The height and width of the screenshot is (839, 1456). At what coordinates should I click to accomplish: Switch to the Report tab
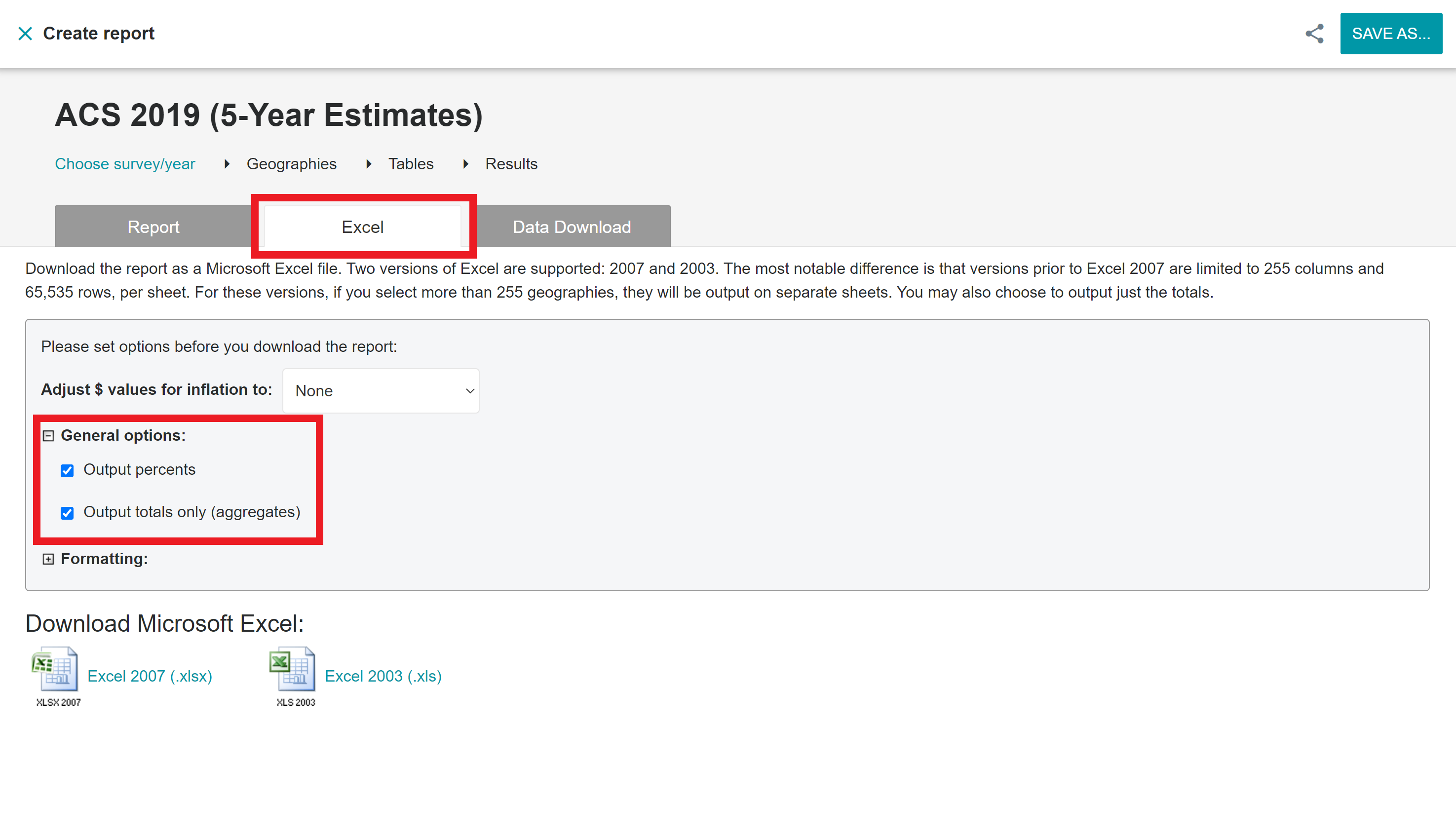point(153,227)
